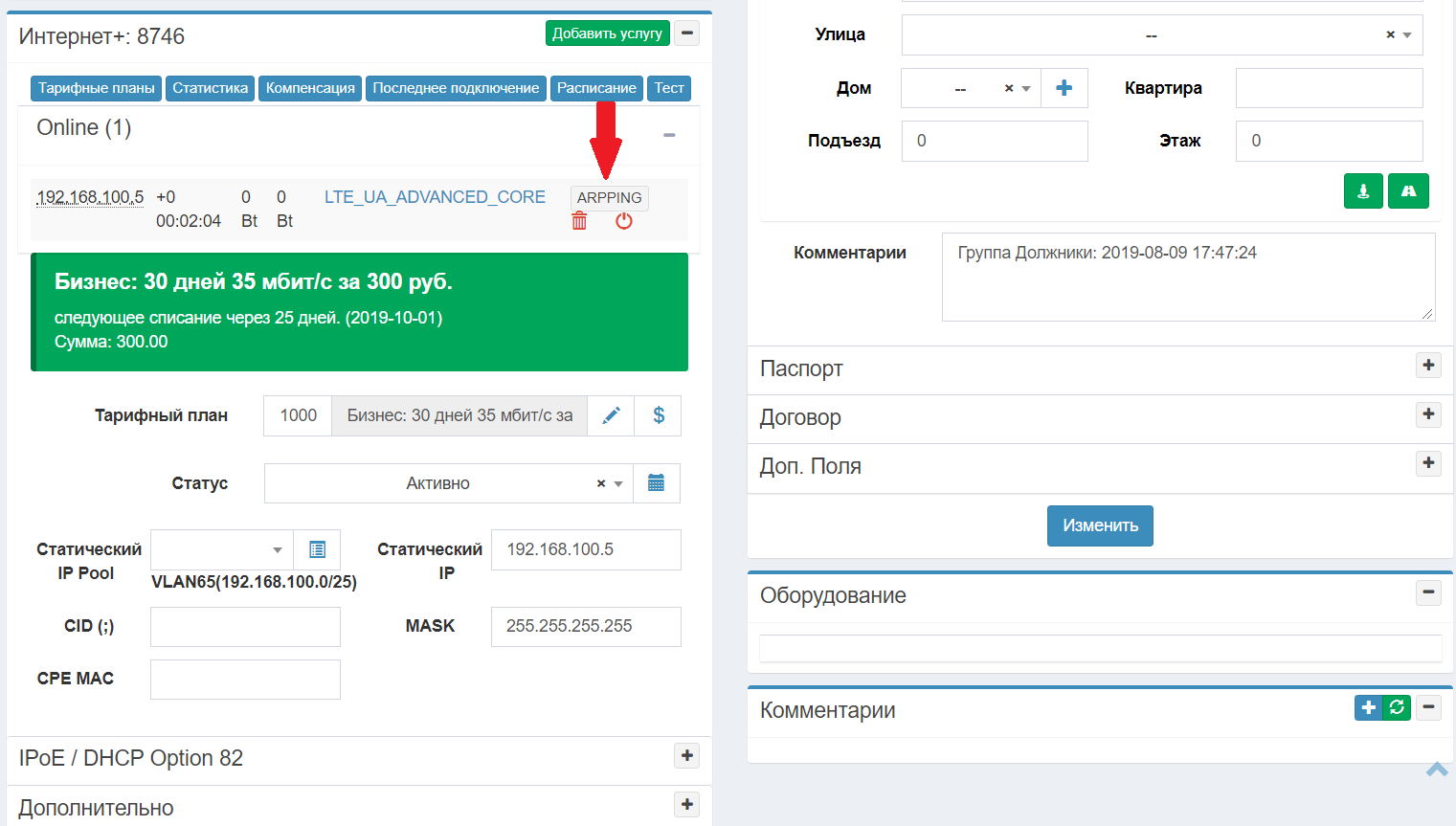Collapse the Оборудование panel
The height and width of the screenshot is (826, 1456).
point(1428,593)
